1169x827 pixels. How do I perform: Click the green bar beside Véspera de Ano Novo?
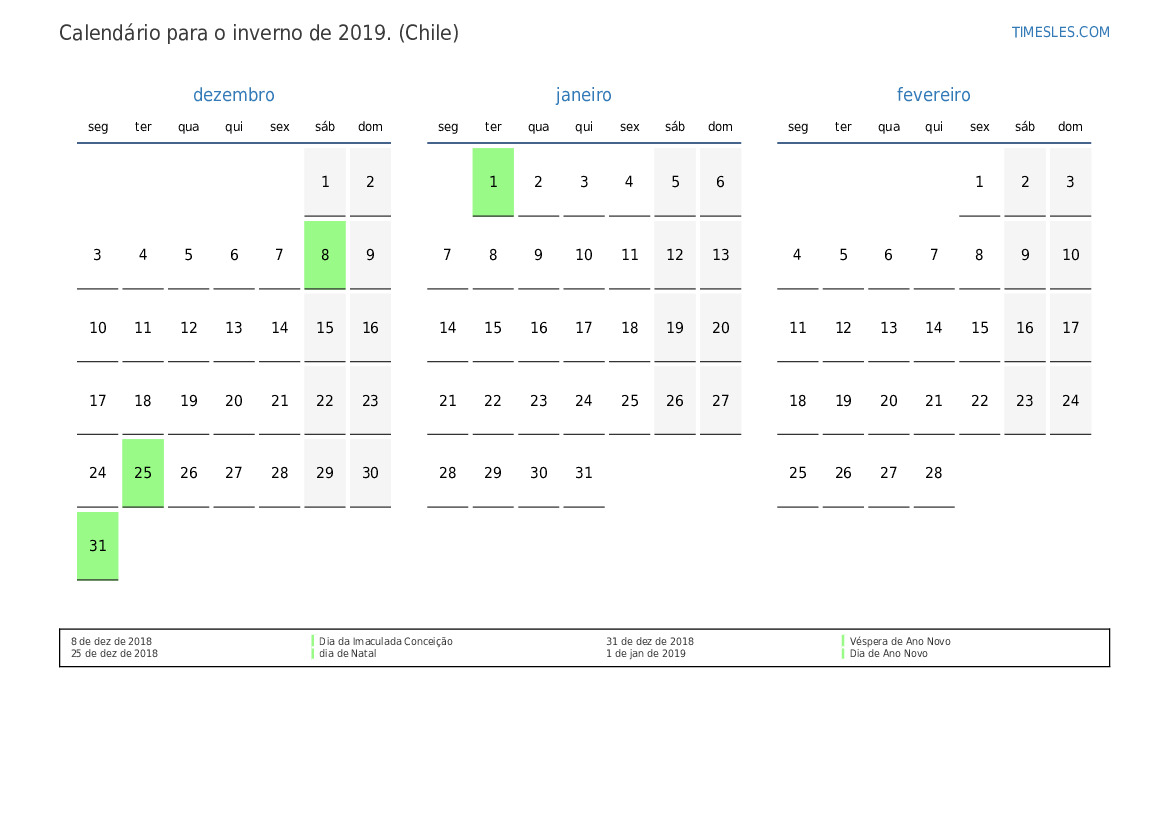tap(844, 641)
